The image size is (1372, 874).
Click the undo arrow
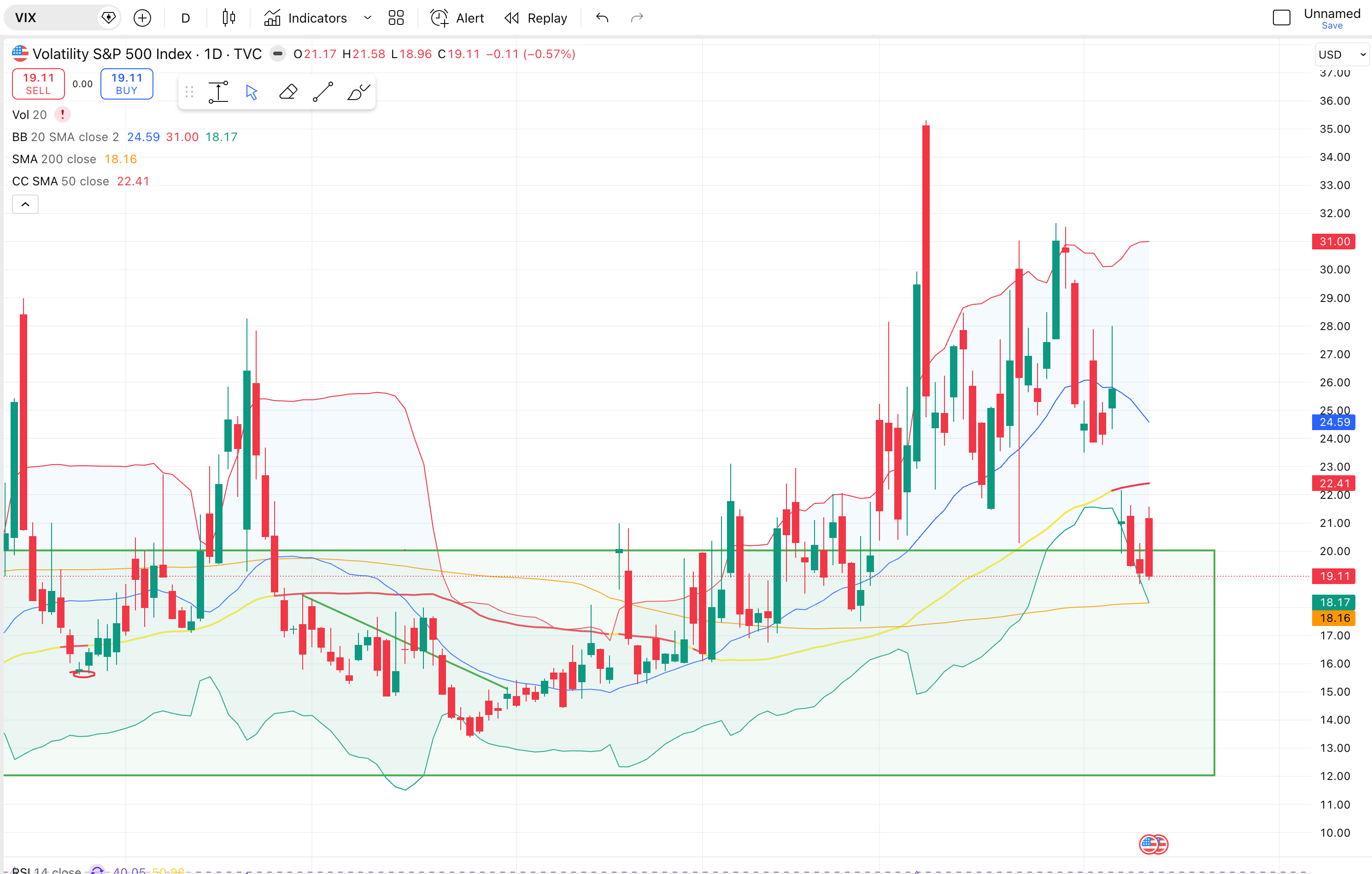[x=602, y=18]
